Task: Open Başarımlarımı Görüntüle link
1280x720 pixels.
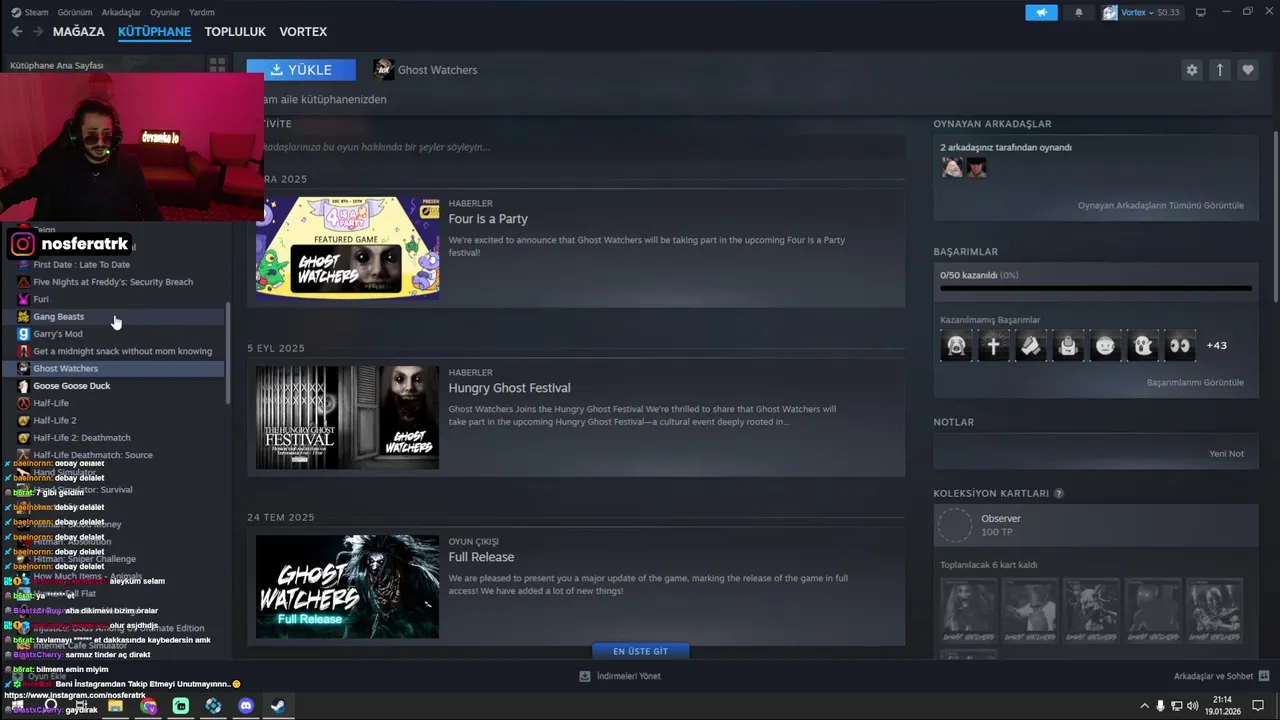Action: point(1195,382)
